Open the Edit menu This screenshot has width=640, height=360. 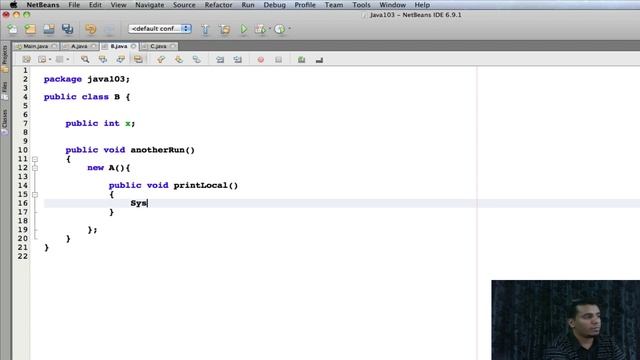click(x=95, y=5)
